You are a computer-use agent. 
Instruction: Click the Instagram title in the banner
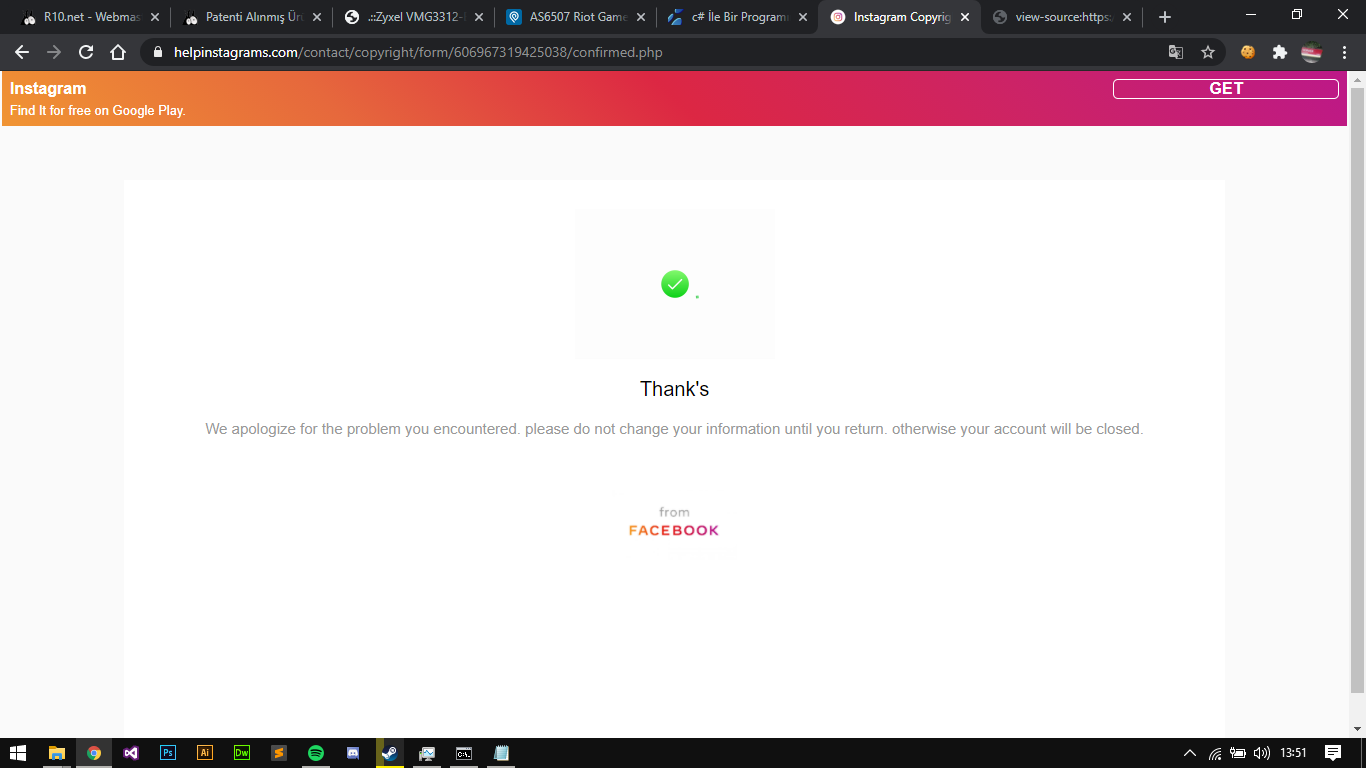point(48,88)
